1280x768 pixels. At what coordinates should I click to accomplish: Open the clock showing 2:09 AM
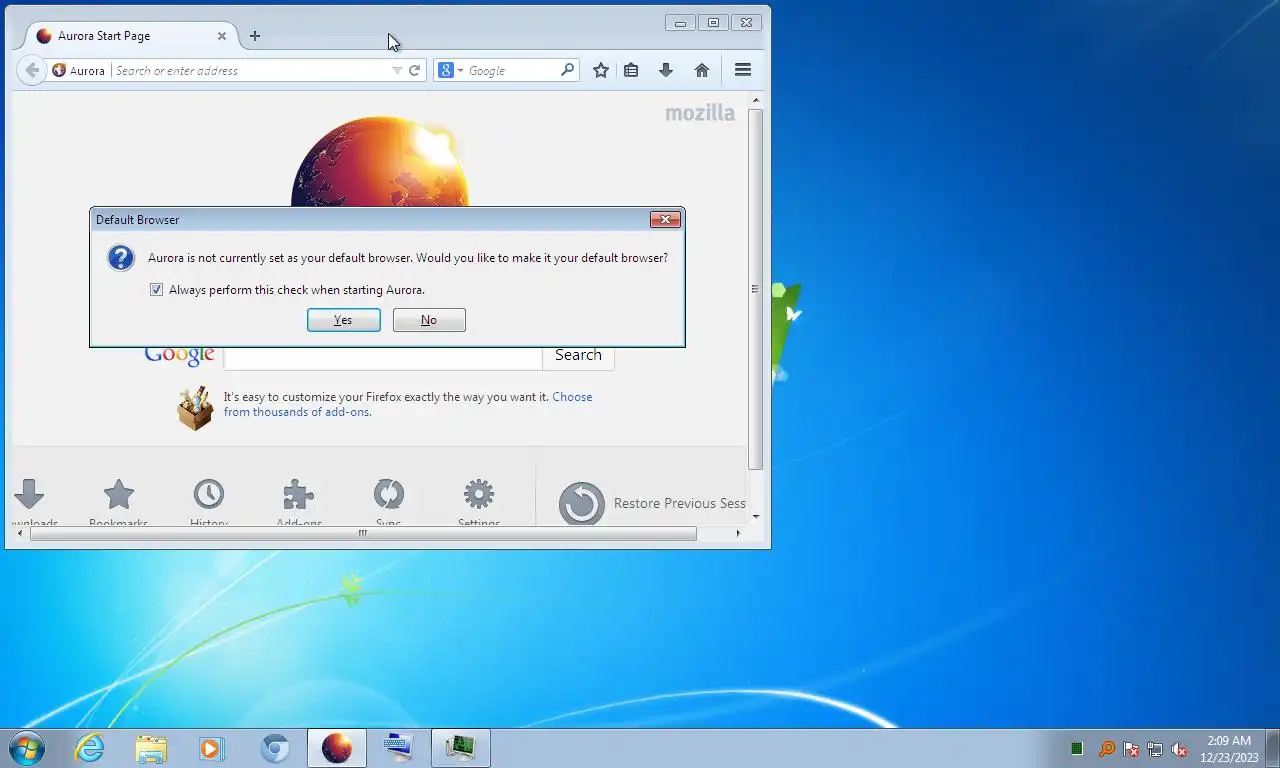(1229, 749)
